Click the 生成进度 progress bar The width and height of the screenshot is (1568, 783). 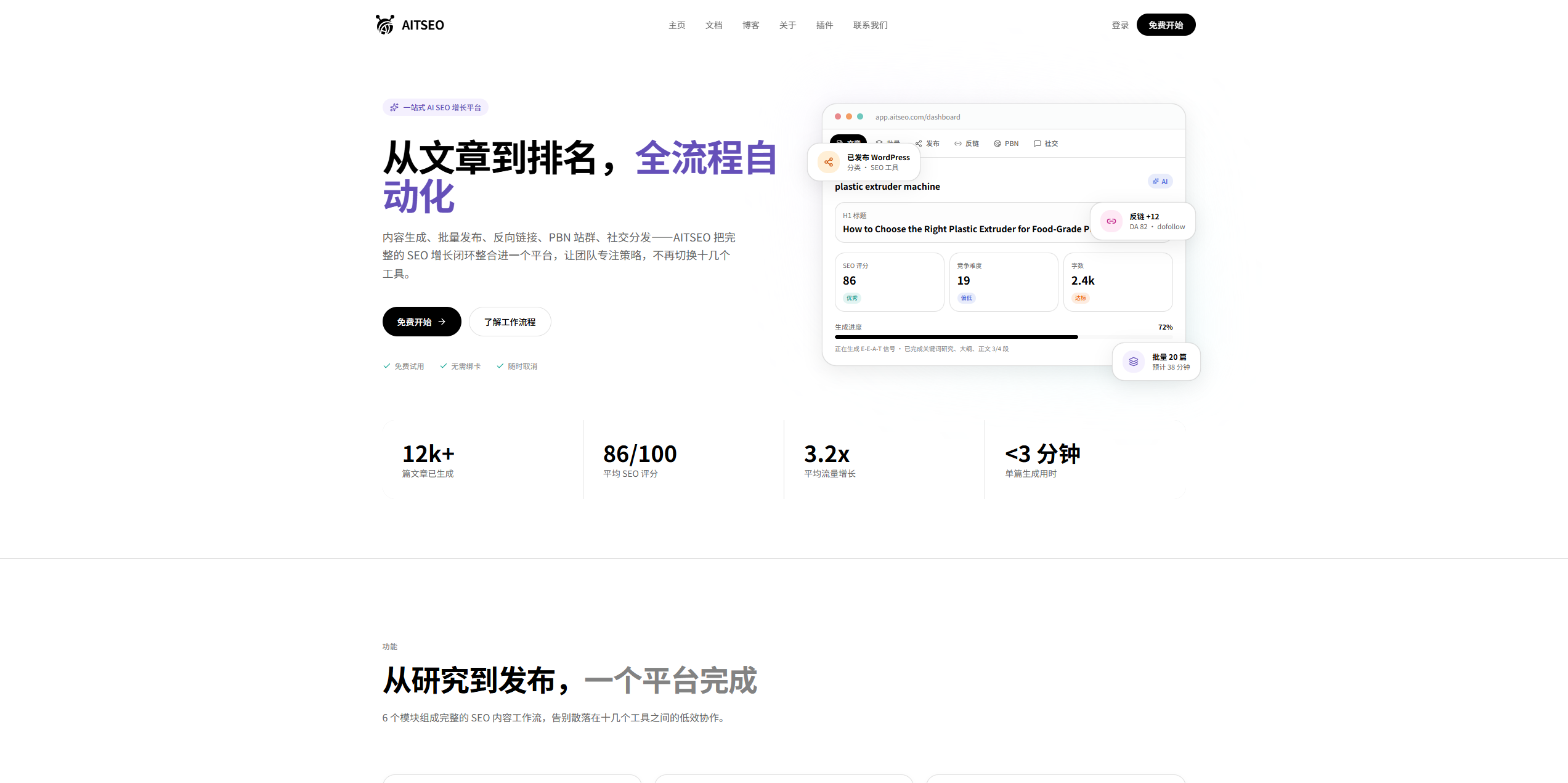1003,337
